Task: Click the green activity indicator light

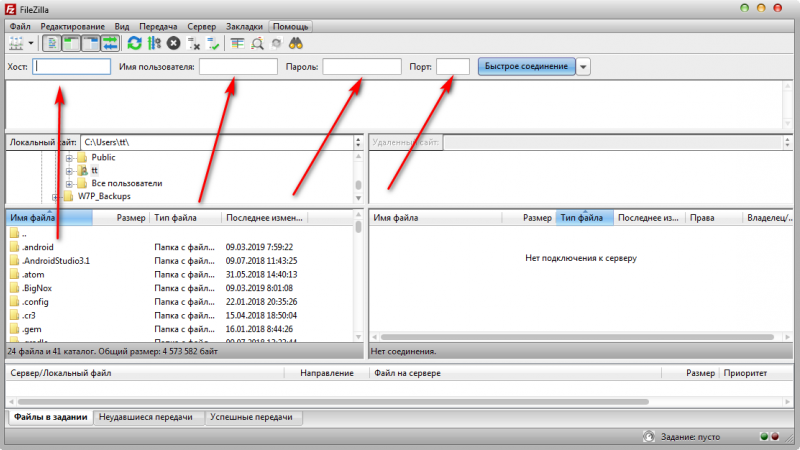Action: tap(764, 437)
